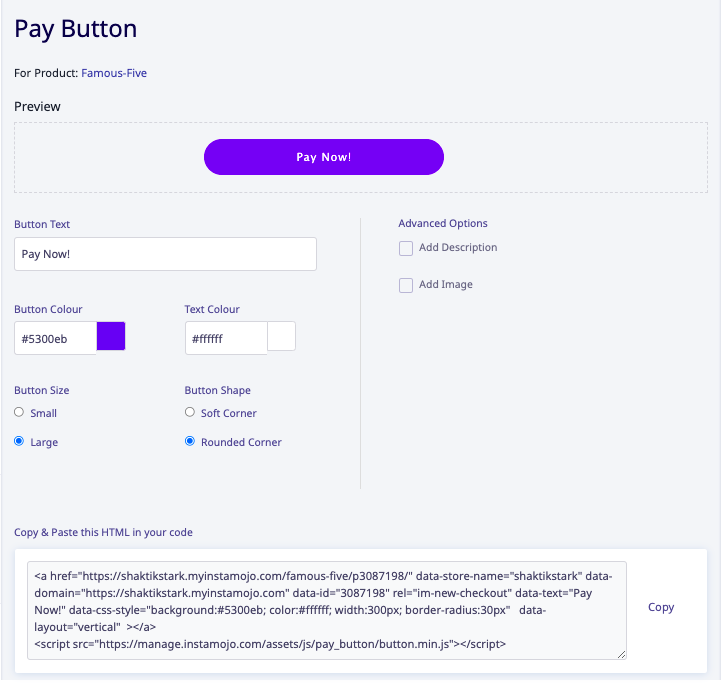Click the Button Text label

click(x=42, y=224)
